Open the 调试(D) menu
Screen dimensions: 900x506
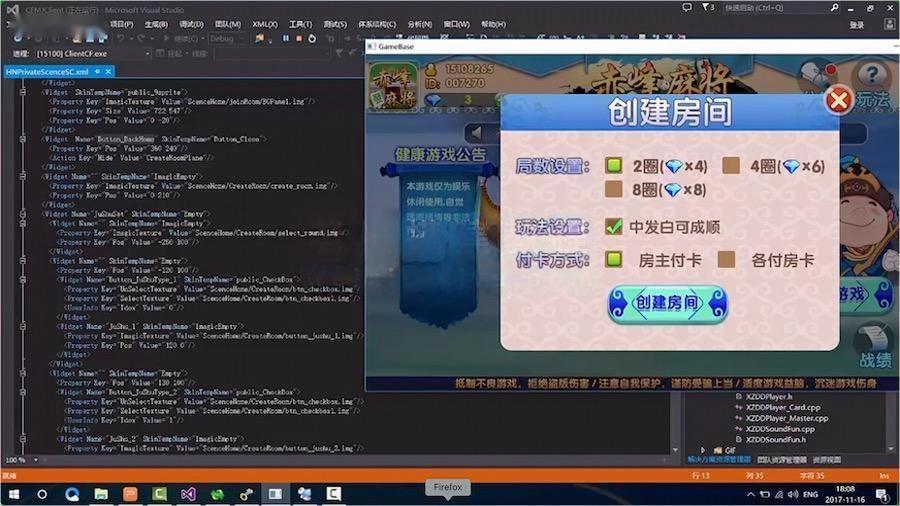[191, 24]
